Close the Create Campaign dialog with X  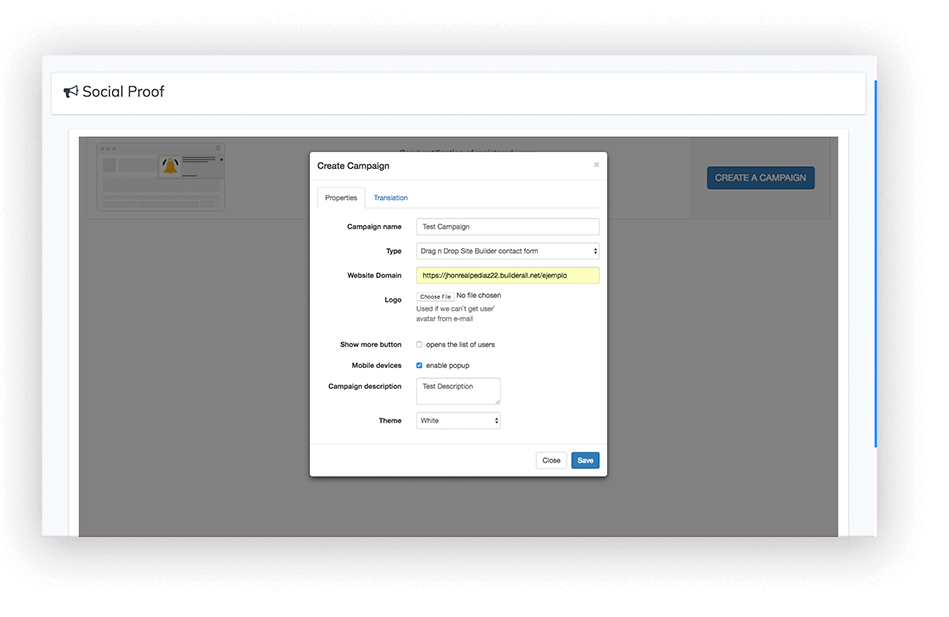click(x=596, y=165)
